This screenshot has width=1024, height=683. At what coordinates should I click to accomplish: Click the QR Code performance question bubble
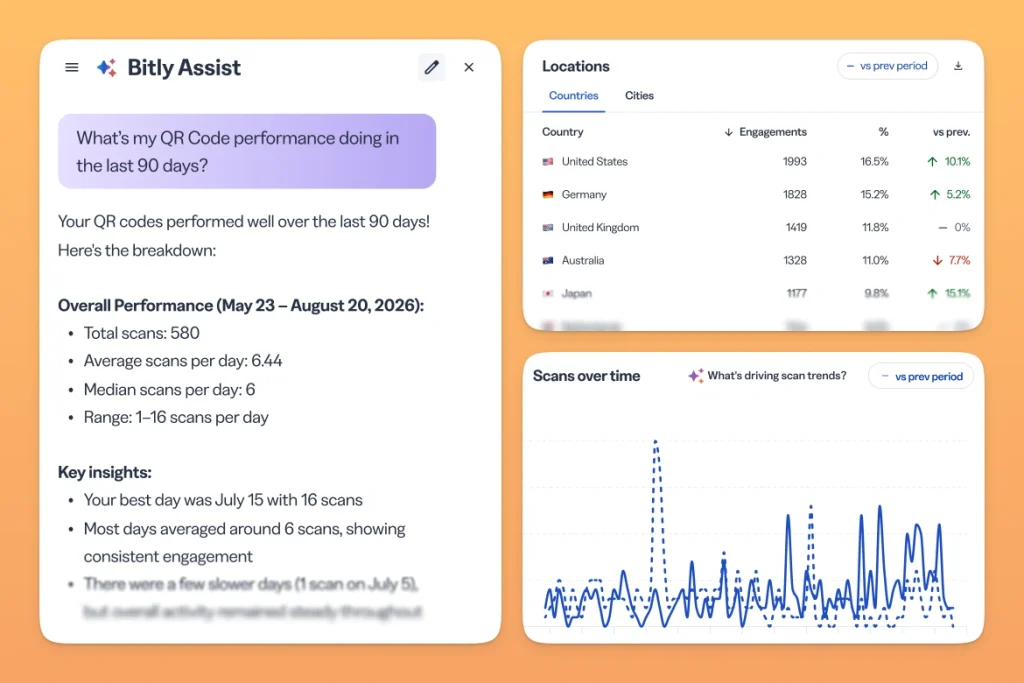247,151
